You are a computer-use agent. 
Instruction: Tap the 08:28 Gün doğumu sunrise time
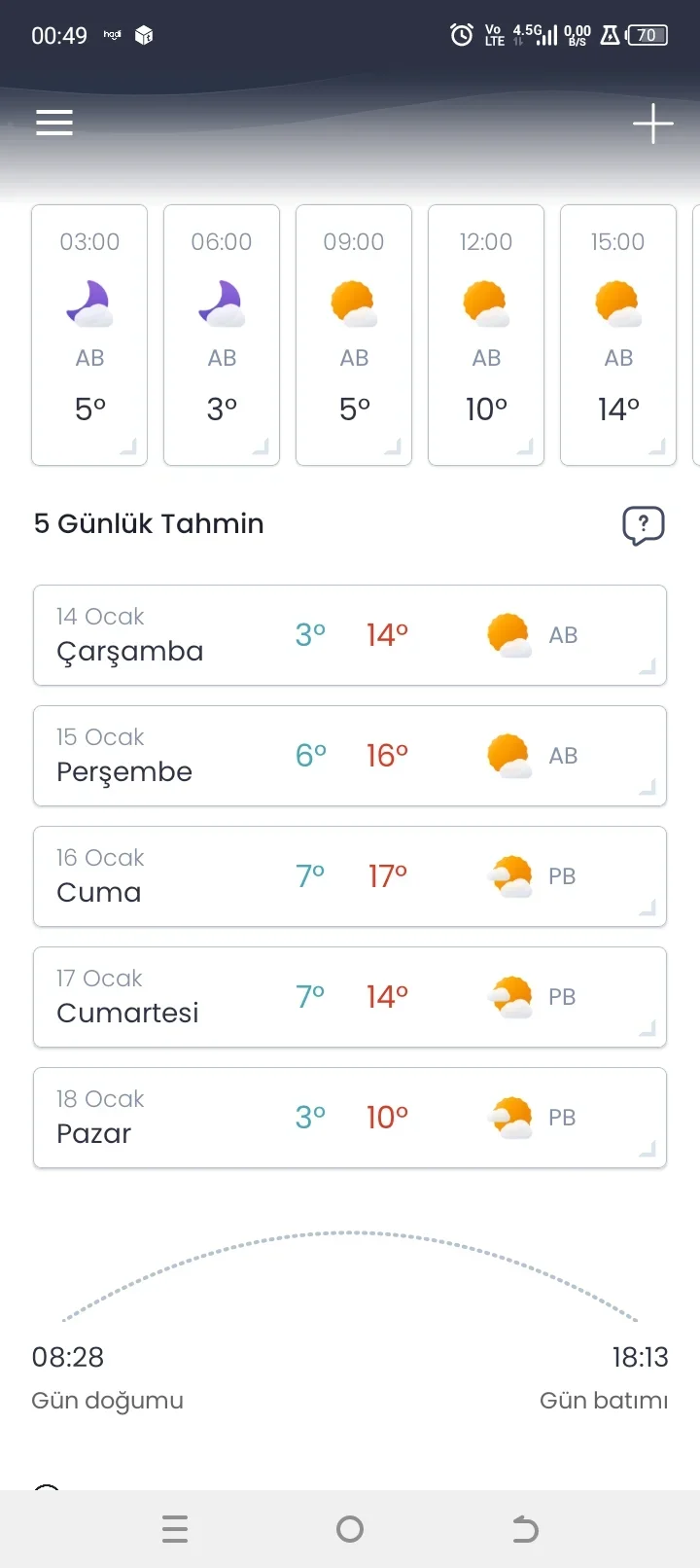(x=68, y=1357)
